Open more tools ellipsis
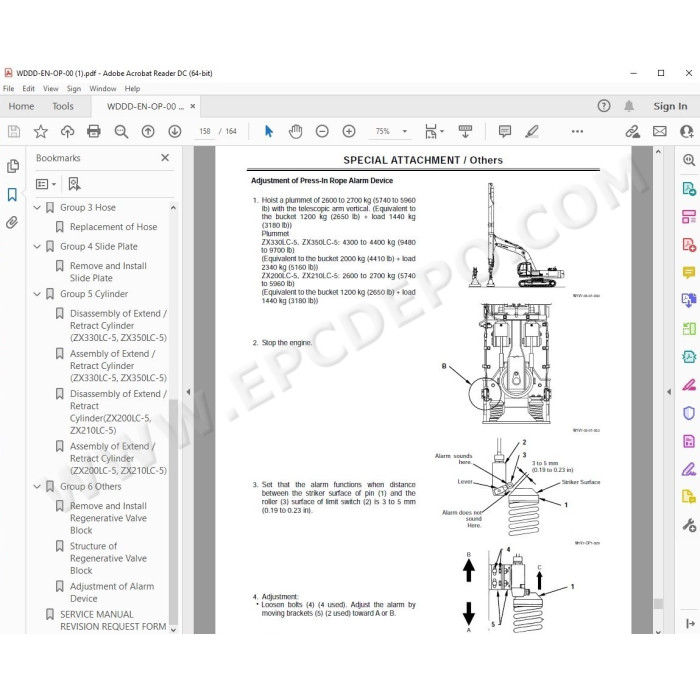 click(577, 131)
